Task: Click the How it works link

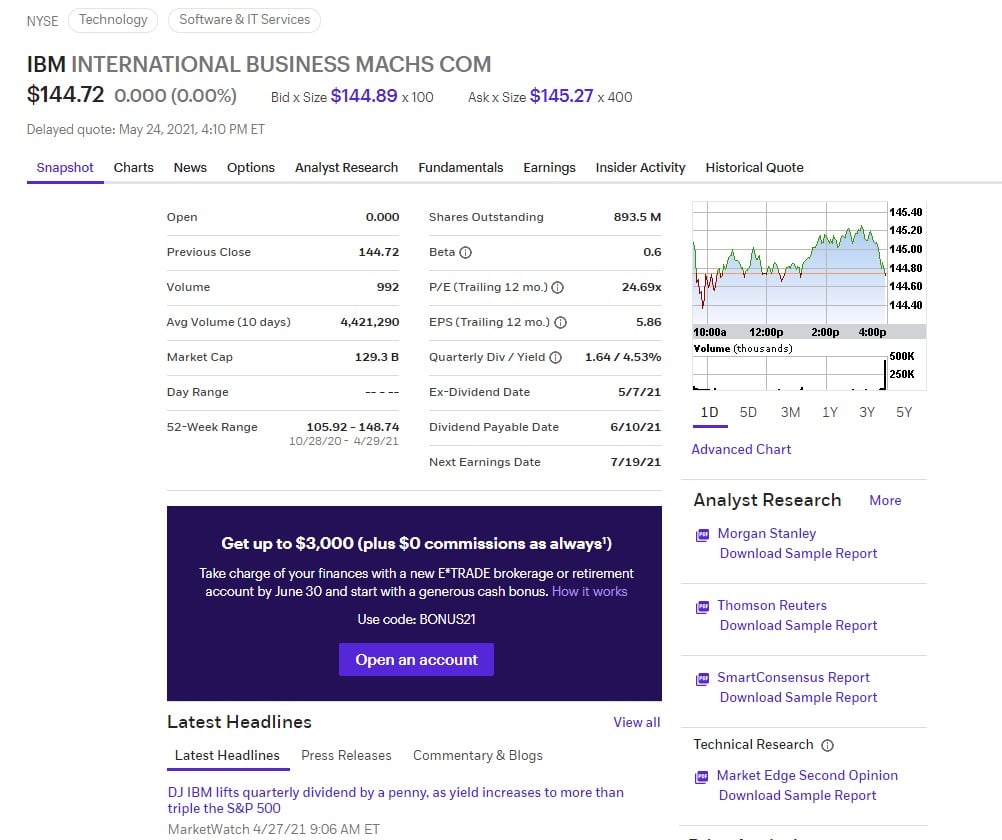Action: point(589,592)
